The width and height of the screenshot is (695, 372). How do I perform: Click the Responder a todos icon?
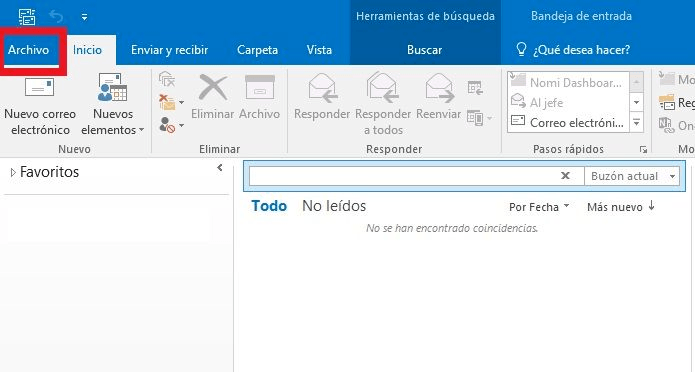[383, 88]
